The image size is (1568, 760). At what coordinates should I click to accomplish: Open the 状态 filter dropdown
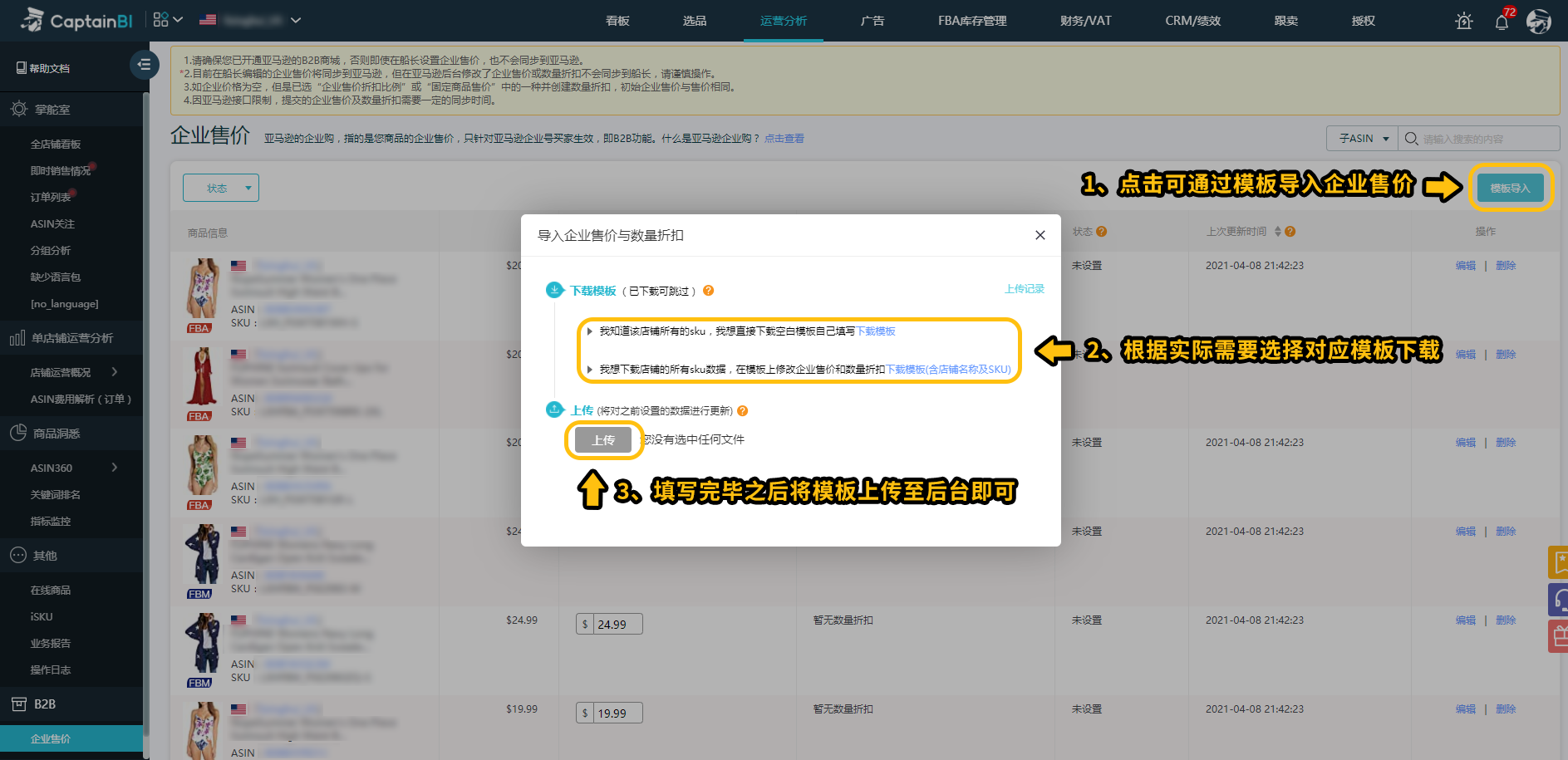221,188
